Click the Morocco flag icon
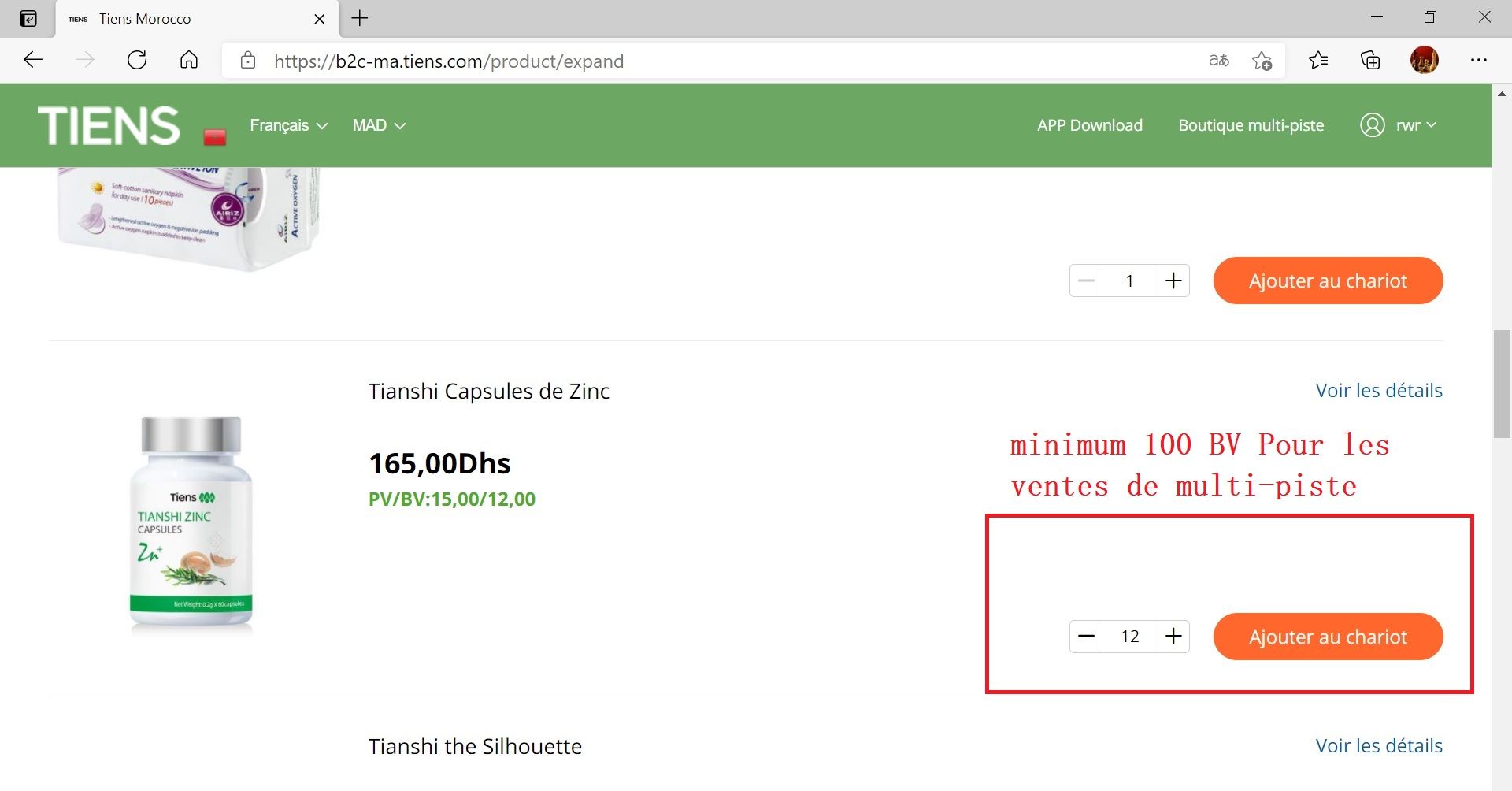Screen dimensions: 1512x791 point(214,137)
